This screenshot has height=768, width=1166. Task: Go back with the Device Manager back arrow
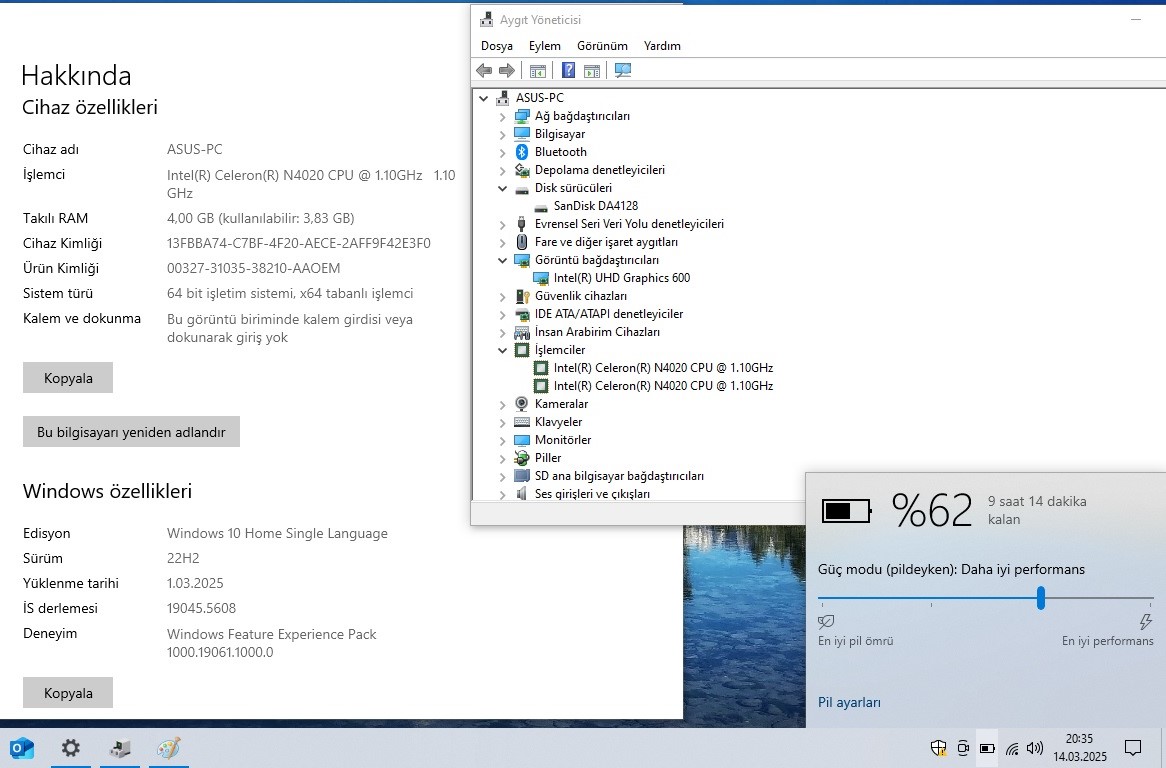click(x=484, y=71)
